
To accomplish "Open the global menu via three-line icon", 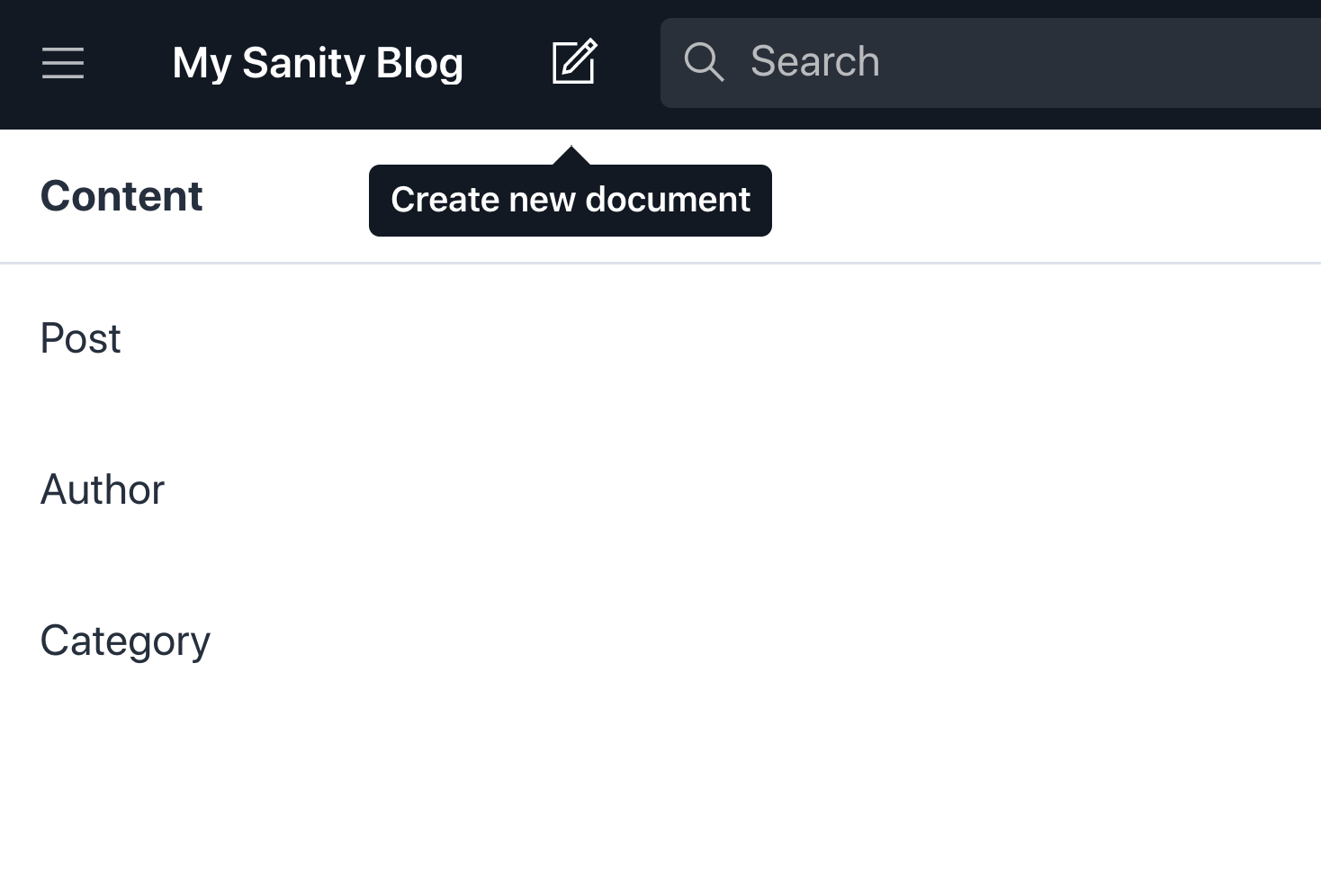I will [x=62, y=64].
